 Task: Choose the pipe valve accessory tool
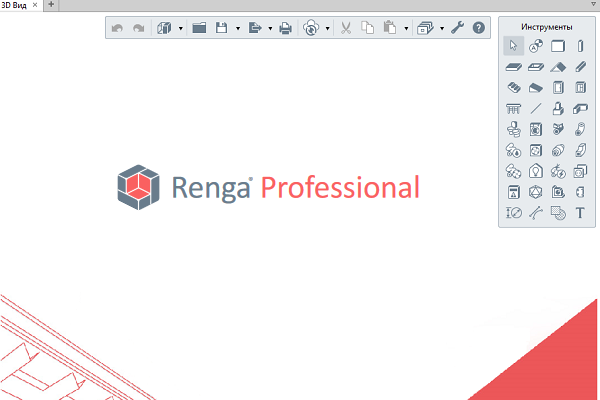click(558, 129)
